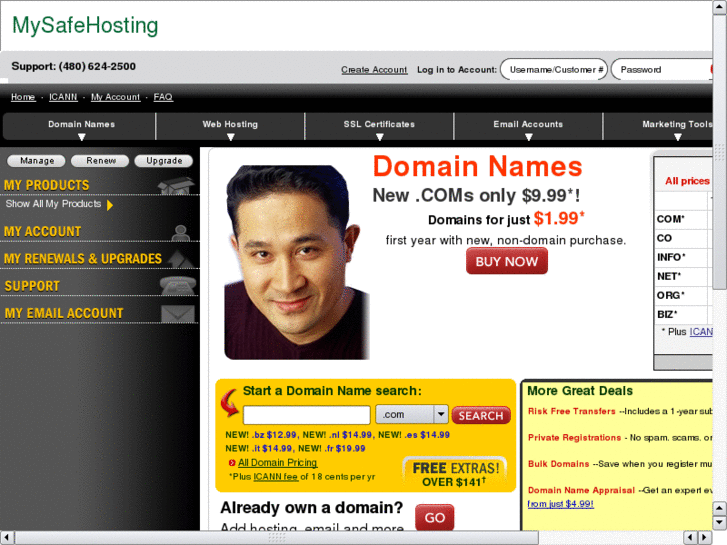This screenshot has width=727, height=545.
Task: Expand the Marketing Tools menu arrow
Action: (677, 137)
